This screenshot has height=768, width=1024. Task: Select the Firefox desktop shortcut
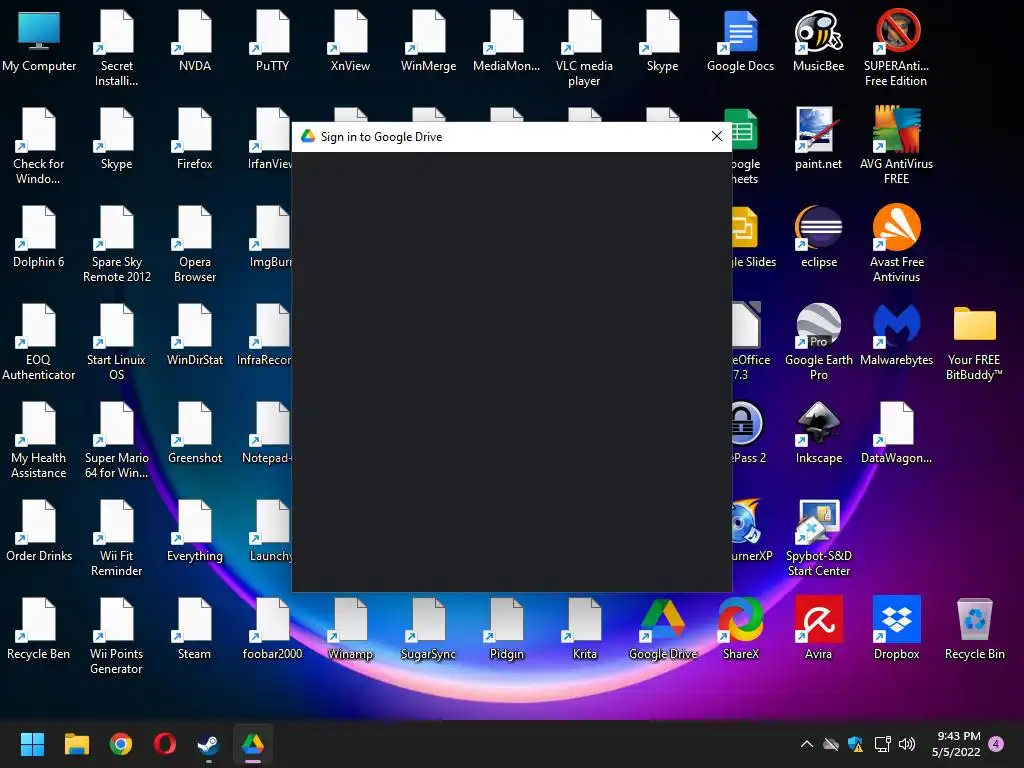(195, 138)
